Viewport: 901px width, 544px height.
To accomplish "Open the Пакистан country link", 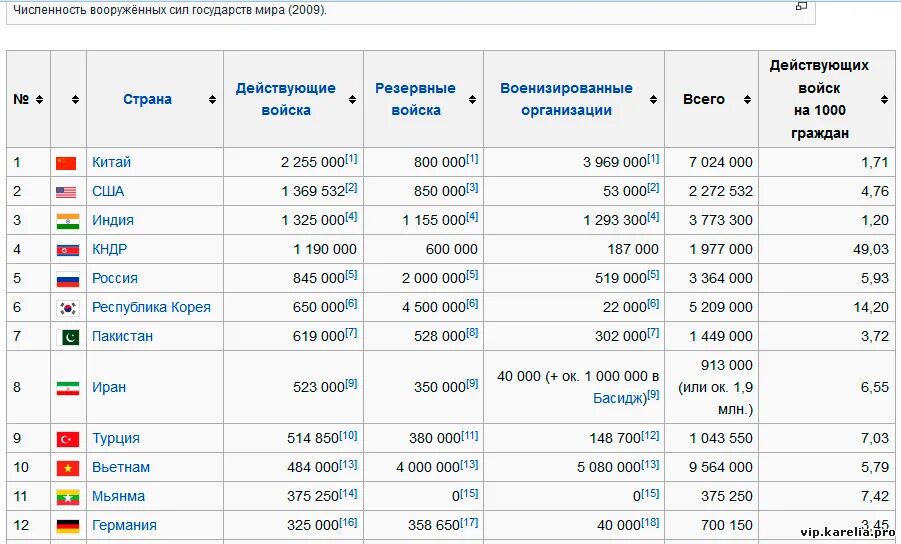I will [122, 336].
